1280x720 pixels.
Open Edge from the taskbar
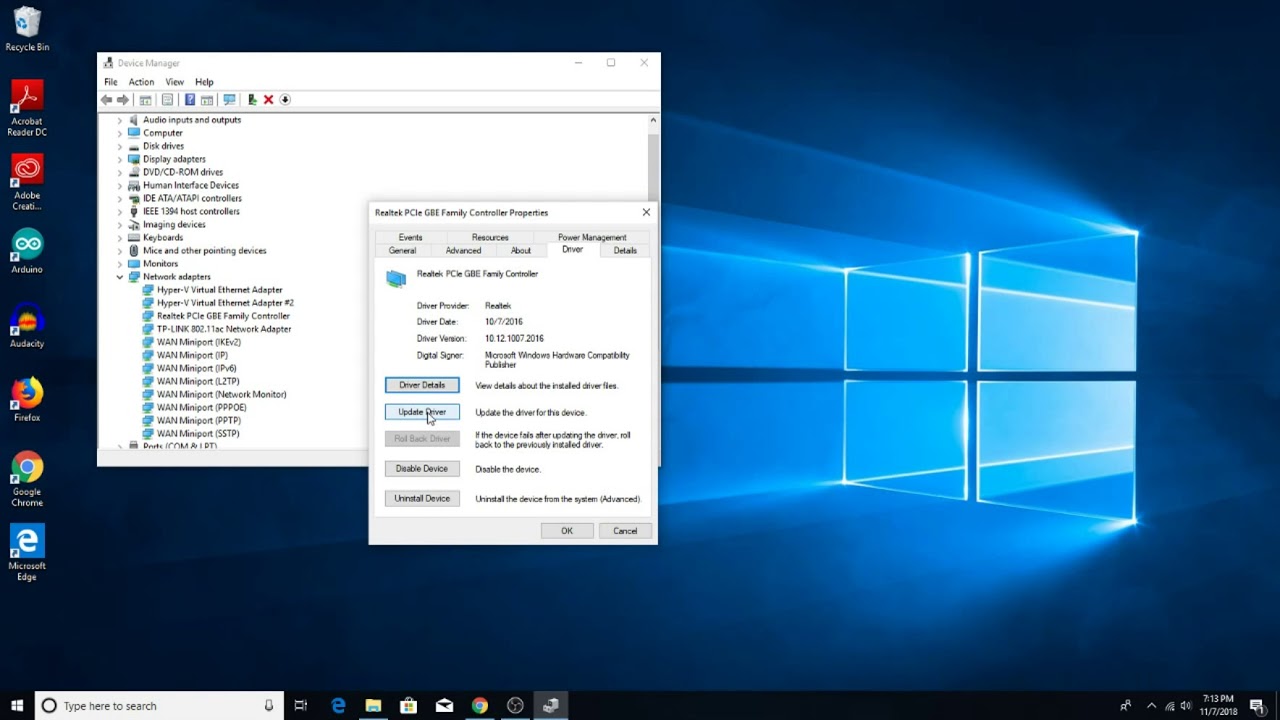[x=338, y=705]
